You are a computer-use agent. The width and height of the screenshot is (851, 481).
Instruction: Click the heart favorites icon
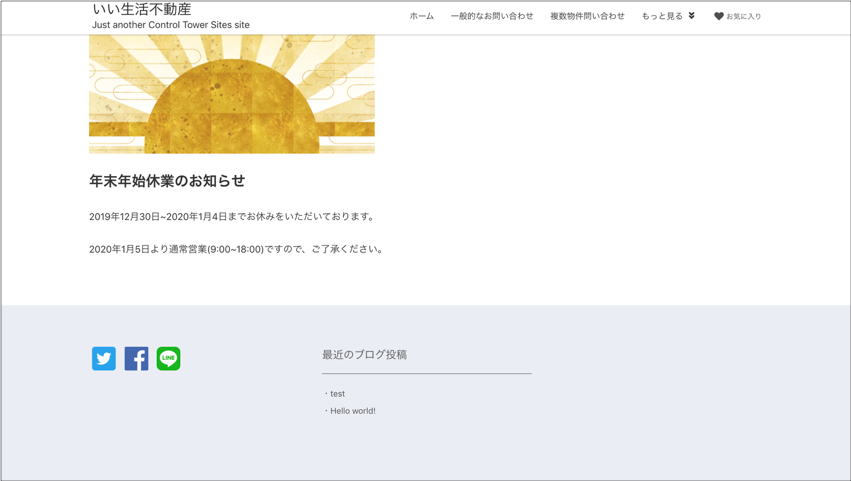[x=718, y=16]
